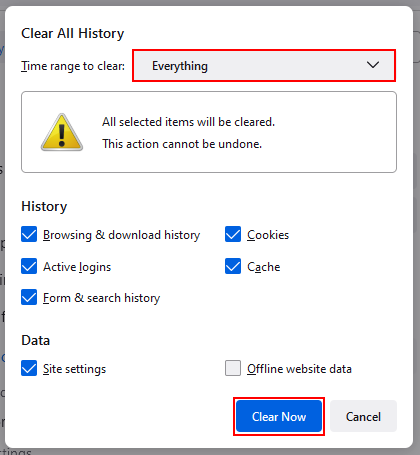This screenshot has height=455, width=420.
Task: Click the chevron arrow in time range box
Action: click(373, 65)
